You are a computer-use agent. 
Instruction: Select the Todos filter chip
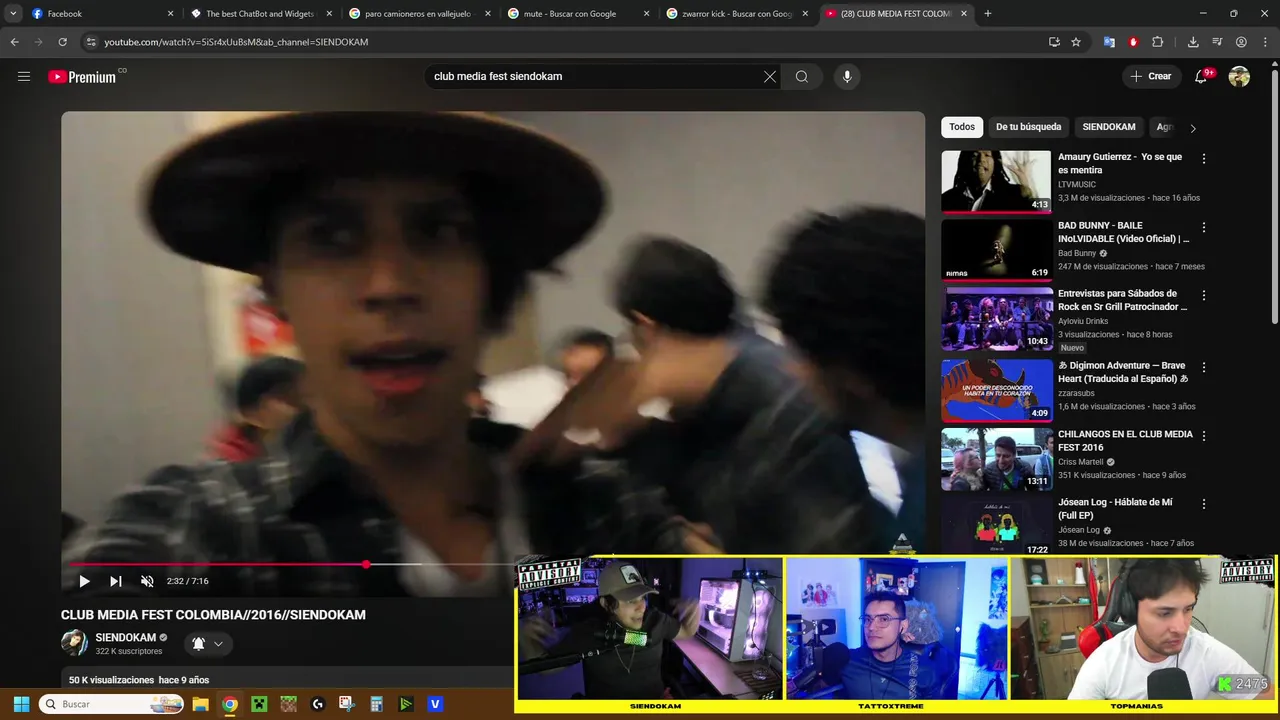tap(962, 127)
